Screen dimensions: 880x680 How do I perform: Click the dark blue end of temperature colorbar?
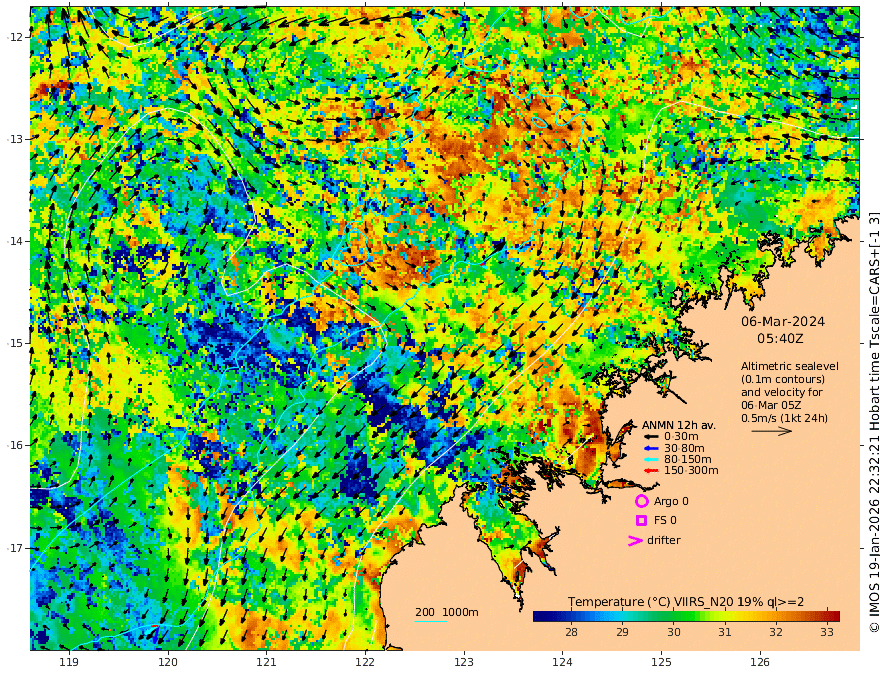(x=538, y=617)
